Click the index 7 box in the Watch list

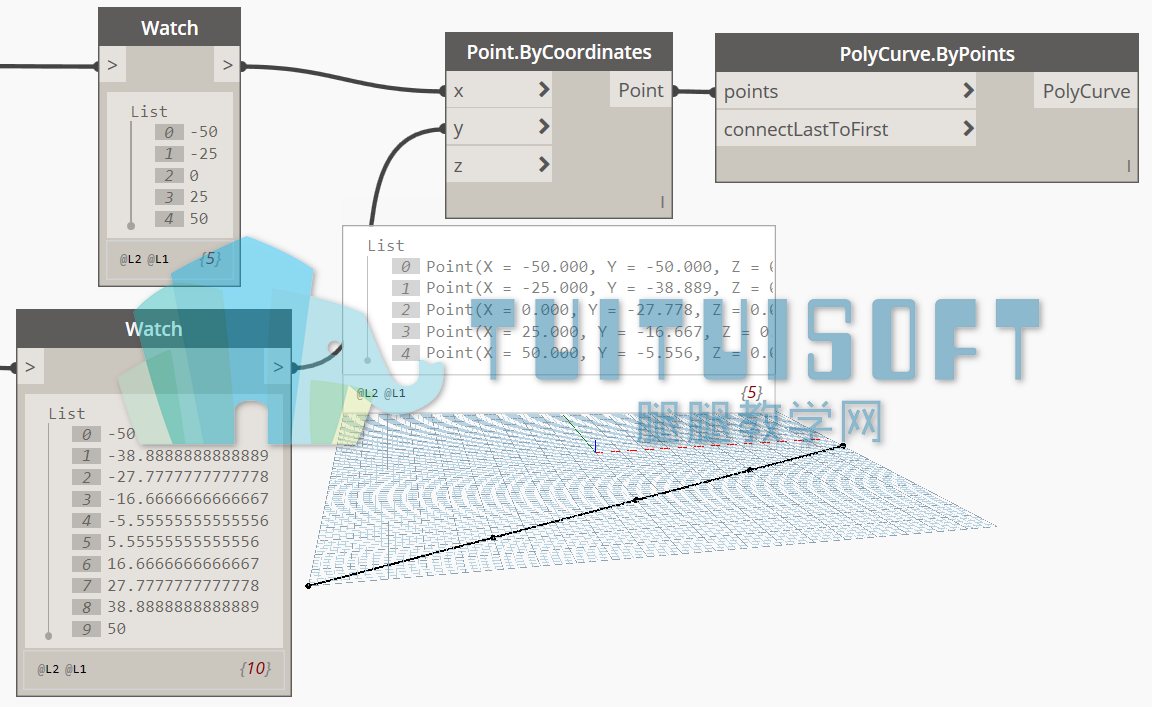coord(86,586)
